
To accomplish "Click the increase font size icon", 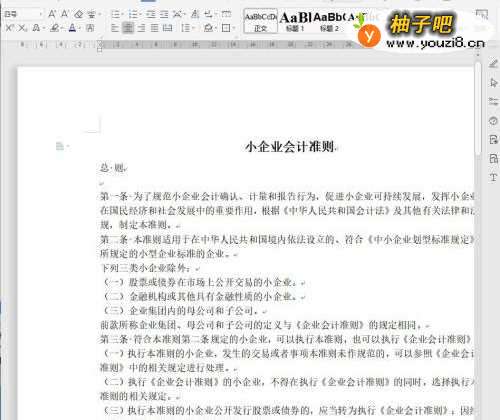I will pyautogui.click(x=52, y=14).
